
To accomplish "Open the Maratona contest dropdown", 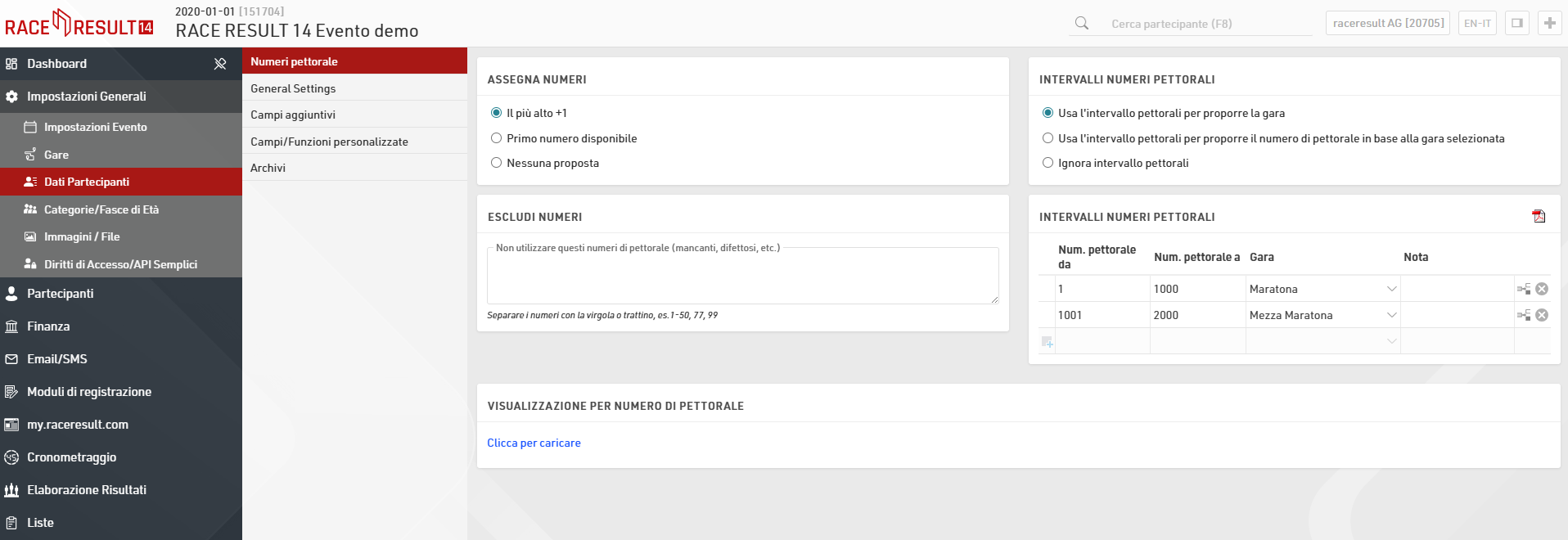I will pyautogui.click(x=1391, y=289).
